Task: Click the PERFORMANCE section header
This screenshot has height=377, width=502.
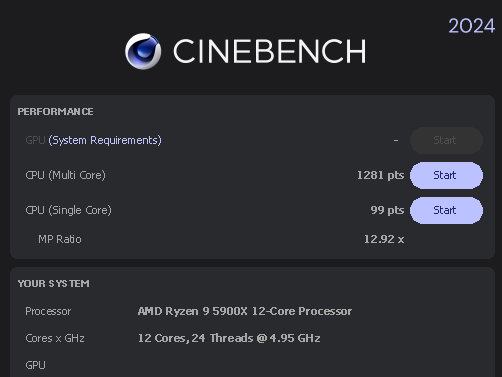Action: coord(55,112)
